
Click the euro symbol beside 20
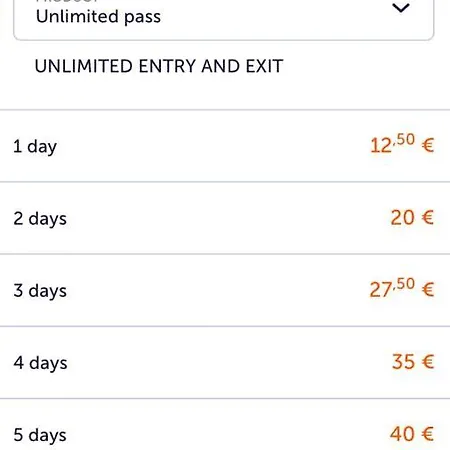428,218
